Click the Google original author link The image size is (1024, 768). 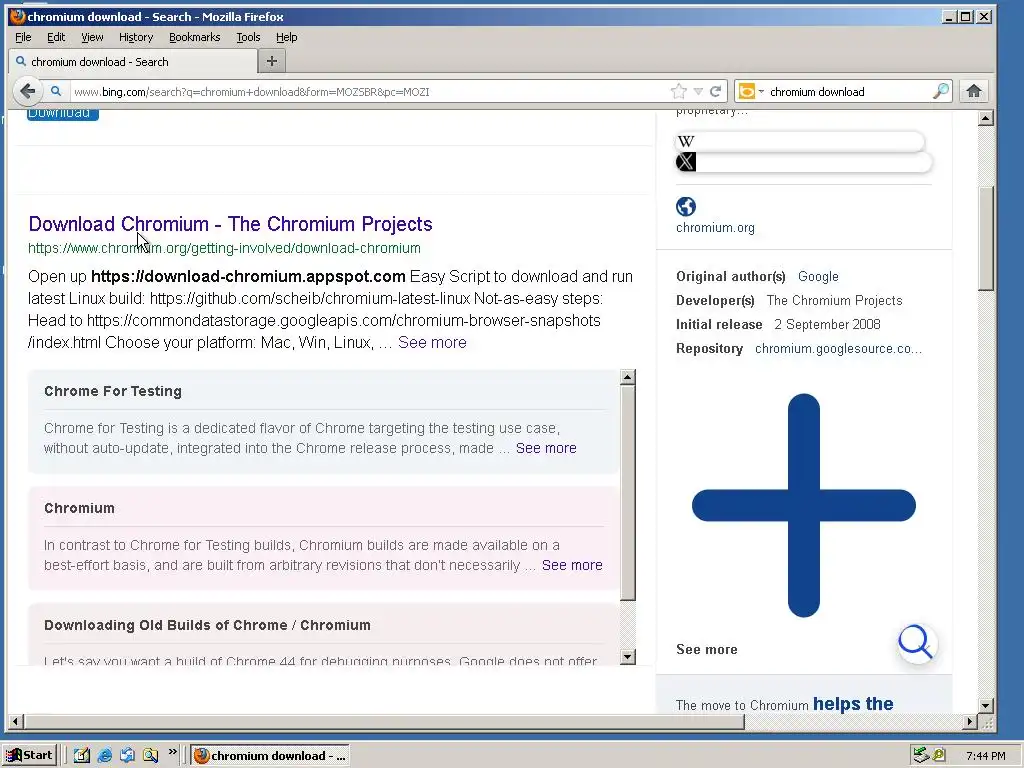(818, 276)
